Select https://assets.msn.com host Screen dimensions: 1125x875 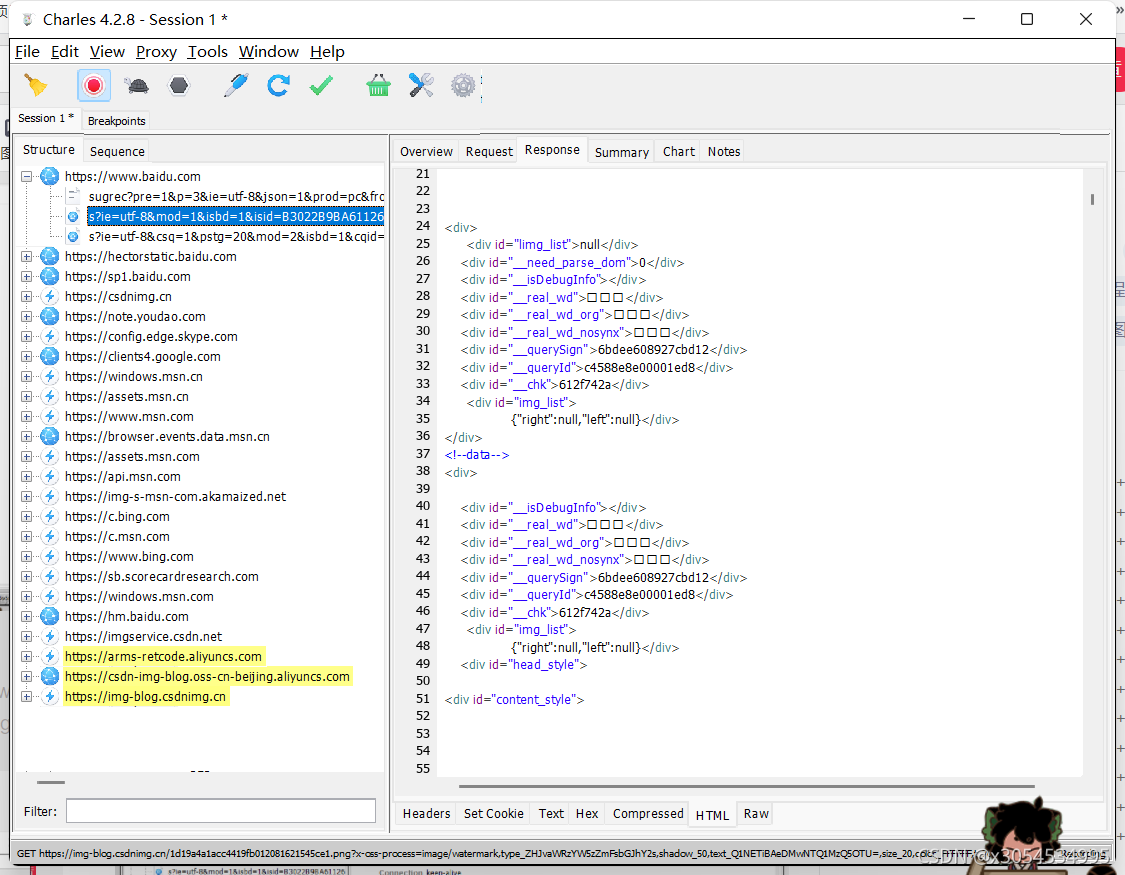pyautogui.click(x=132, y=456)
